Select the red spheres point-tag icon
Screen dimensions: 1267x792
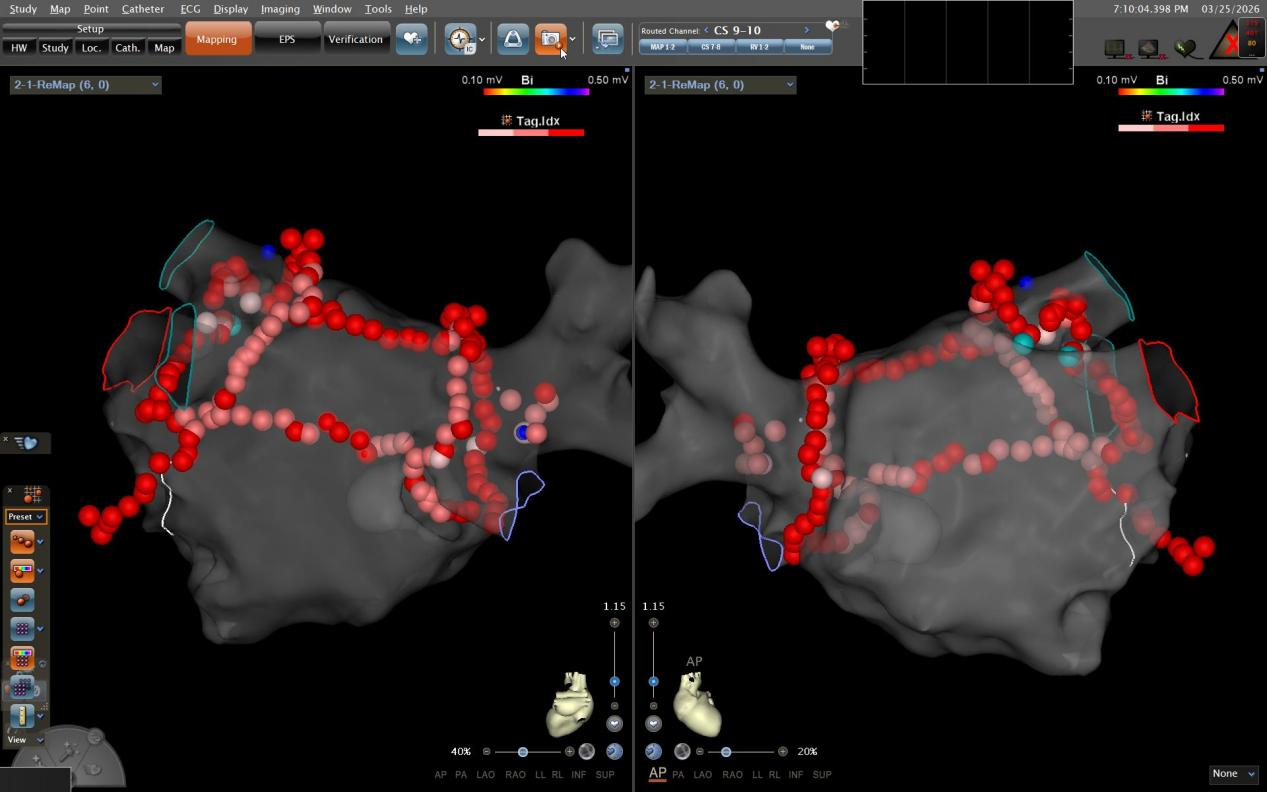22,541
